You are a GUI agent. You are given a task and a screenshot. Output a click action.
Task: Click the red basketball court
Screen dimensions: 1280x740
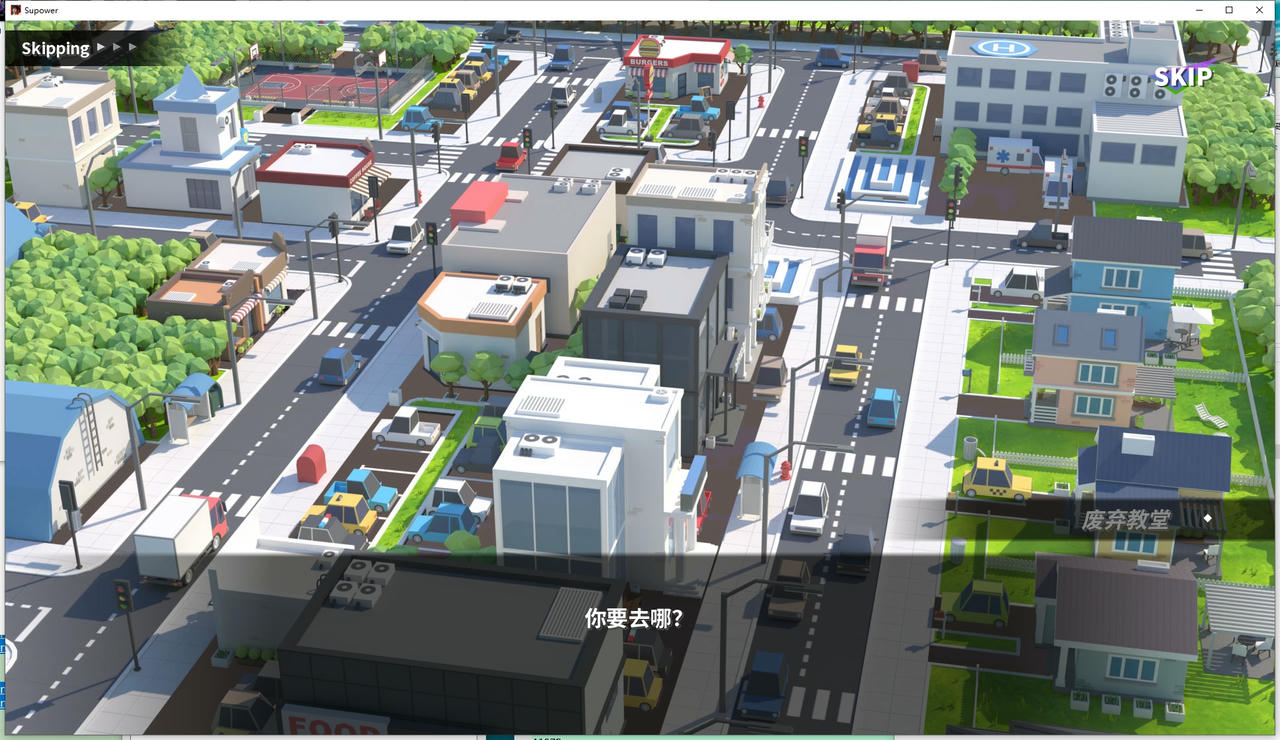point(300,88)
